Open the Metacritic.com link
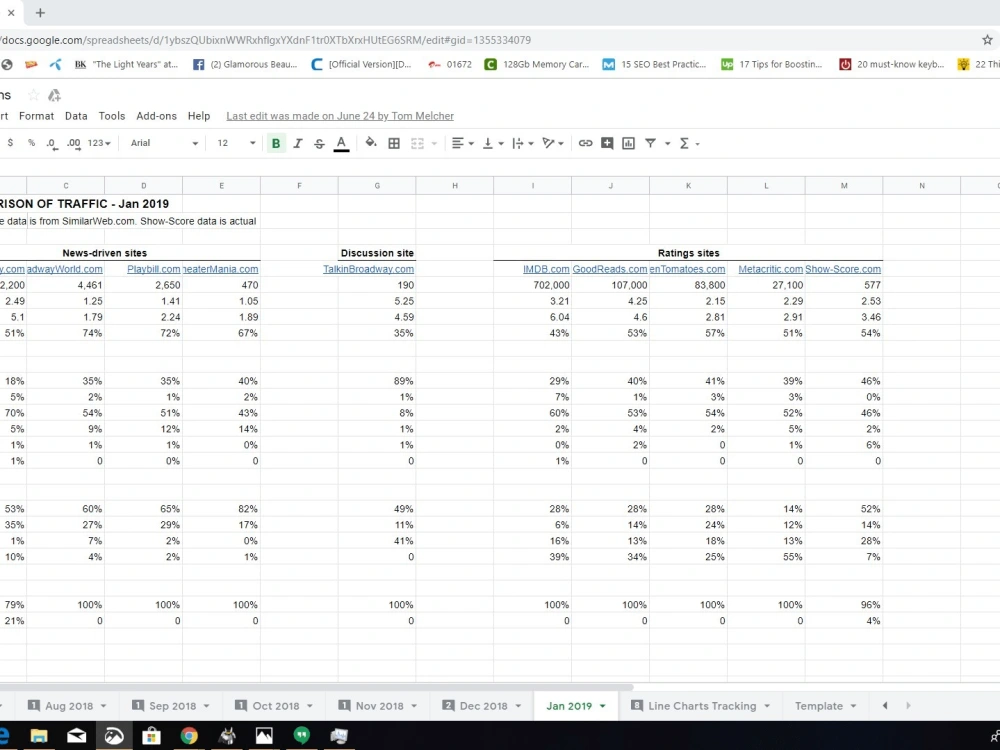1000x750 pixels. coord(770,269)
